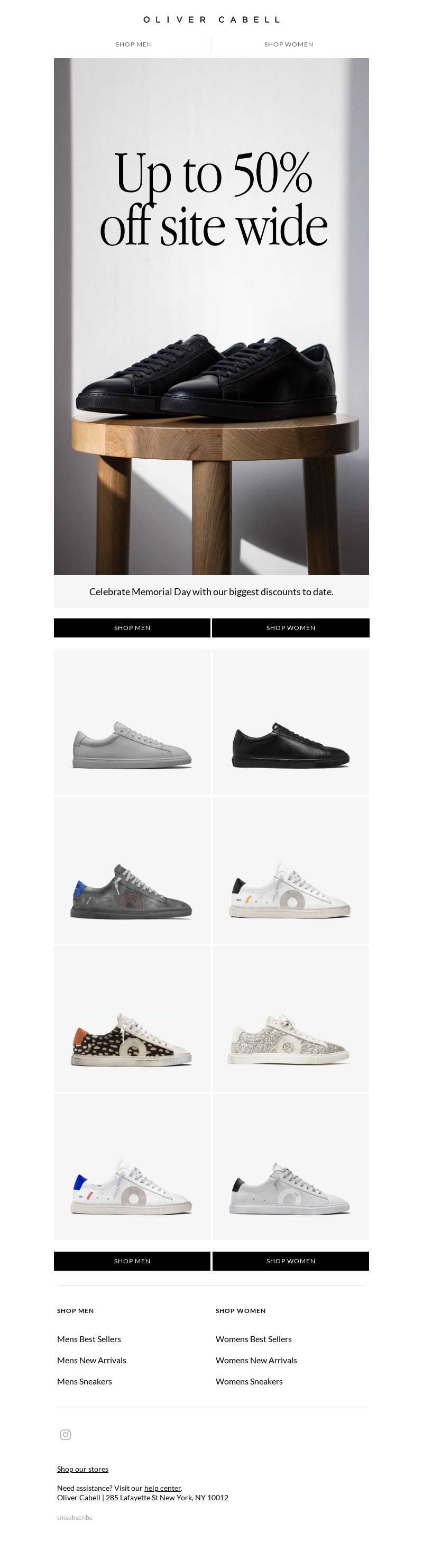
Task: View the silver glitter sneaker
Action: click(x=291, y=1019)
